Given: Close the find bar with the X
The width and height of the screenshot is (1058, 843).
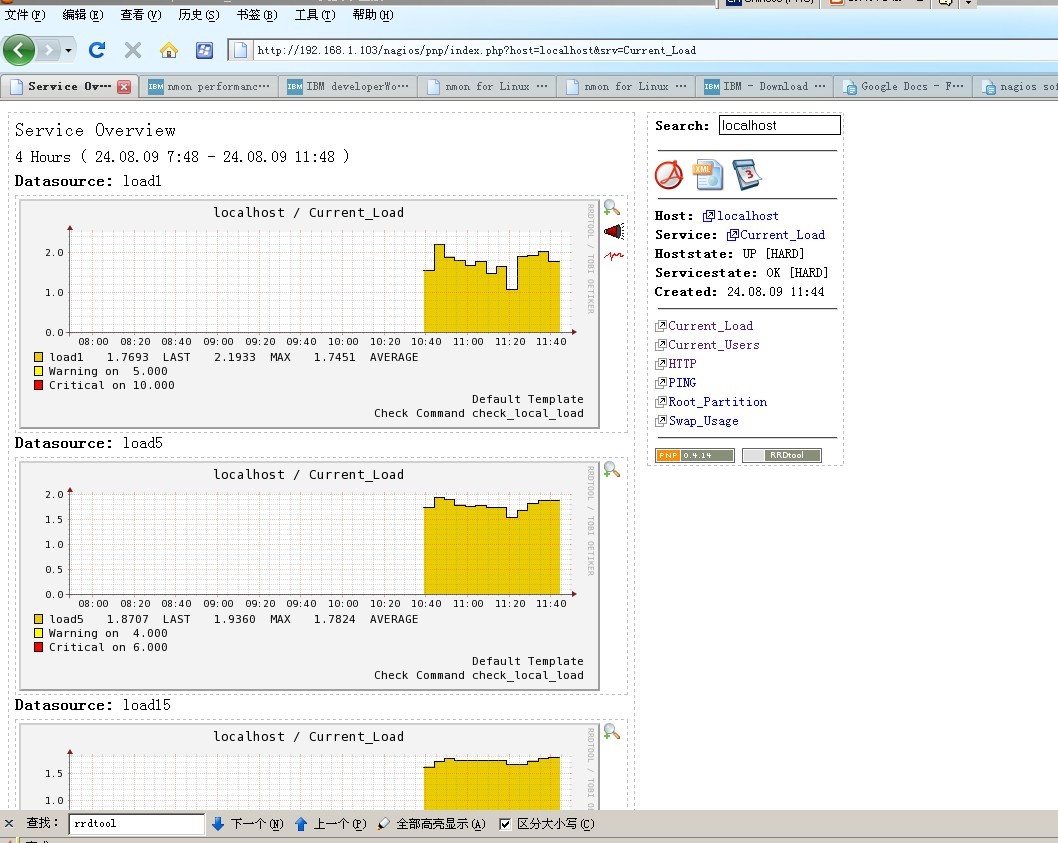Looking at the screenshot, I should pyautogui.click(x=9, y=823).
